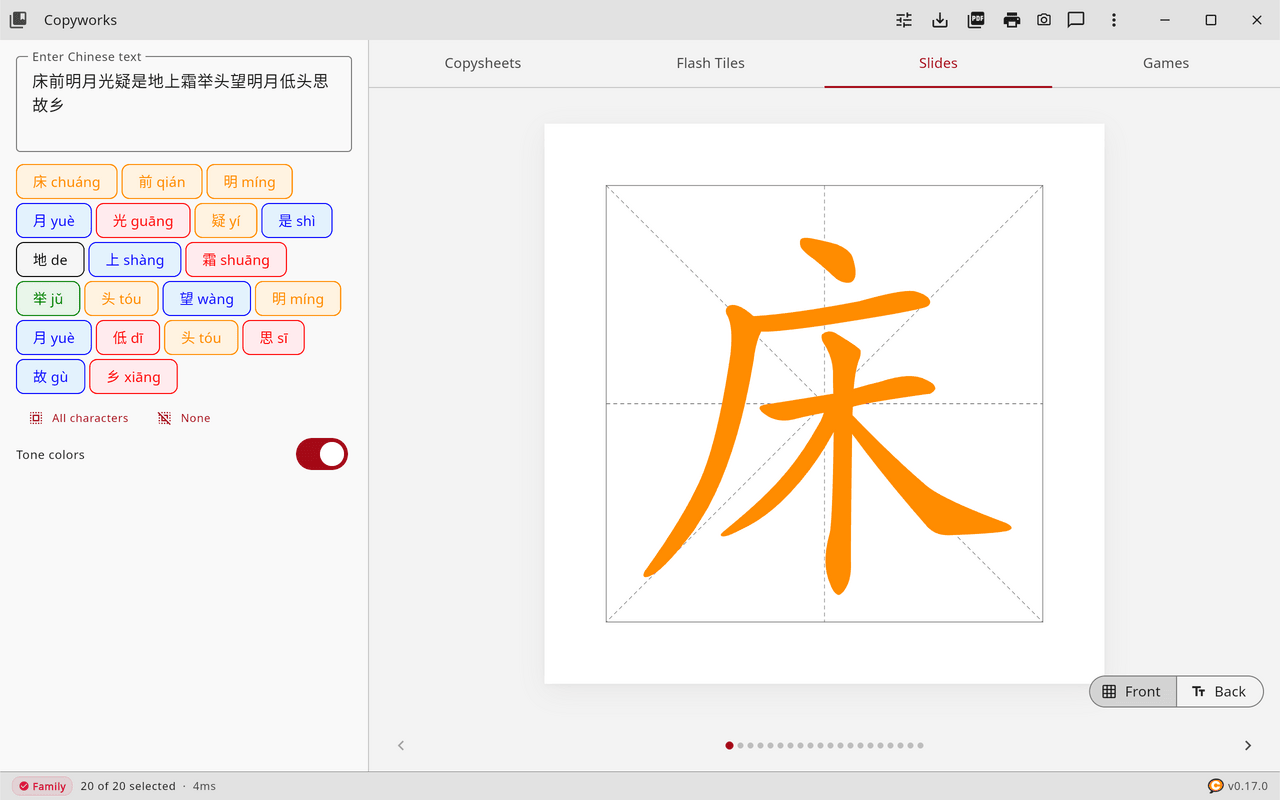The width and height of the screenshot is (1280, 800).
Task: Click the select-all icon beside All characters
Action: 36,418
